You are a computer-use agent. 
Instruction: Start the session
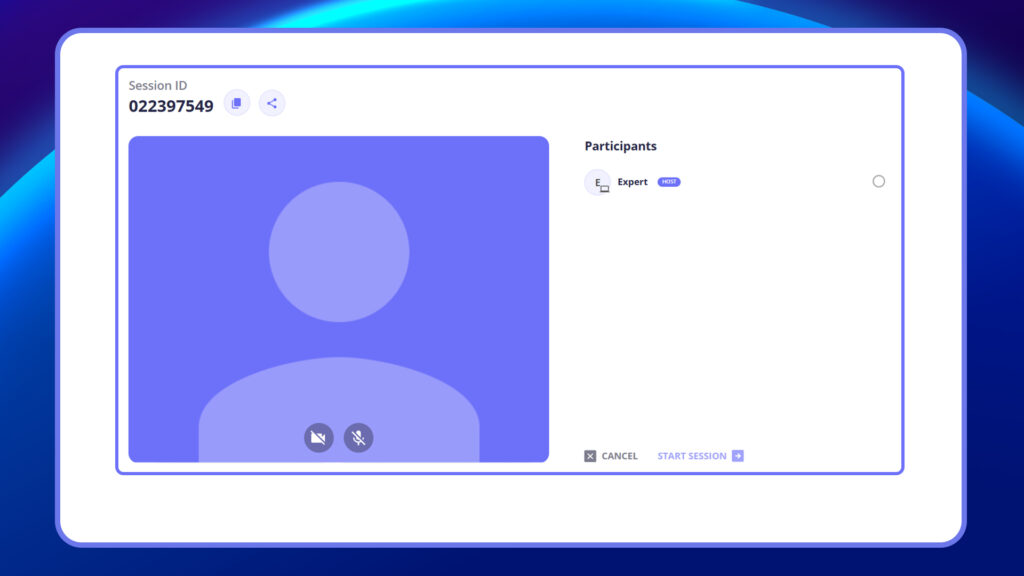(x=700, y=456)
